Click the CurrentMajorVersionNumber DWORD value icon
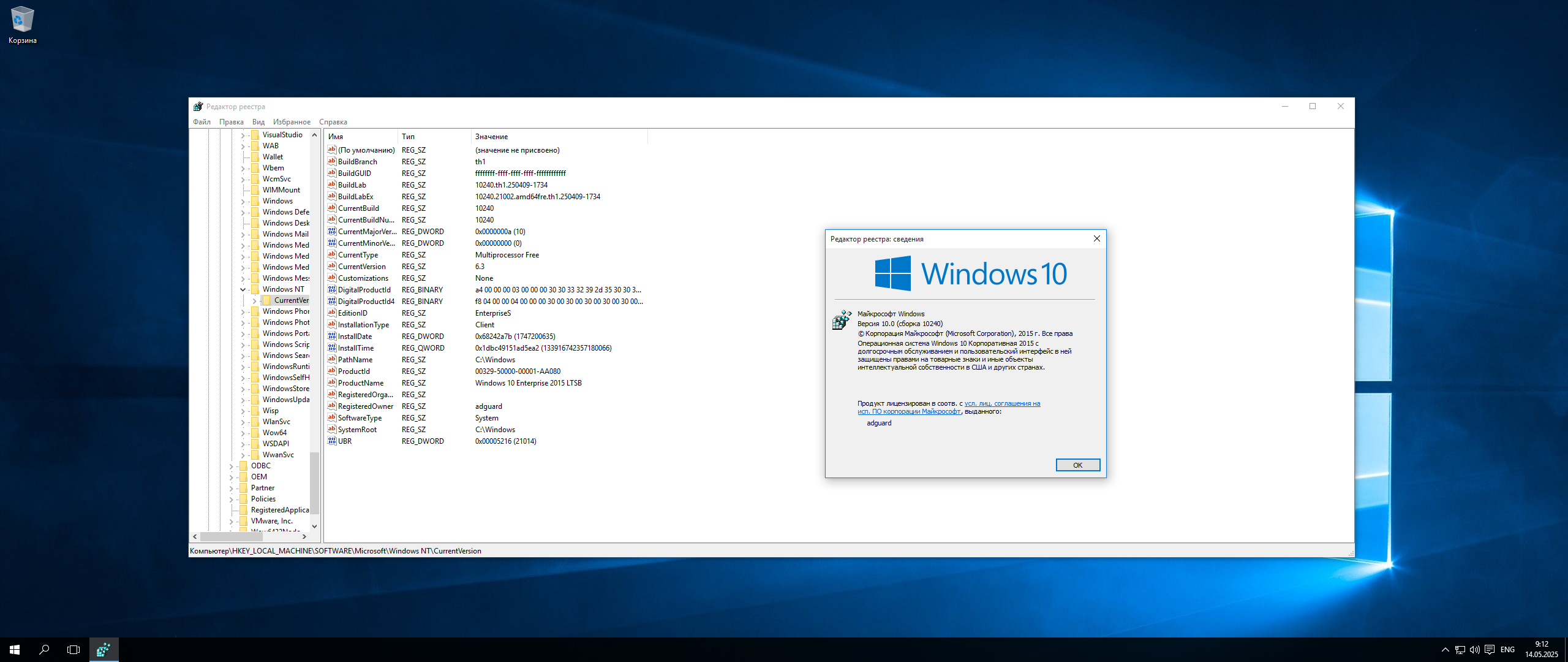The width and height of the screenshot is (1568, 662). click(332, 231)
